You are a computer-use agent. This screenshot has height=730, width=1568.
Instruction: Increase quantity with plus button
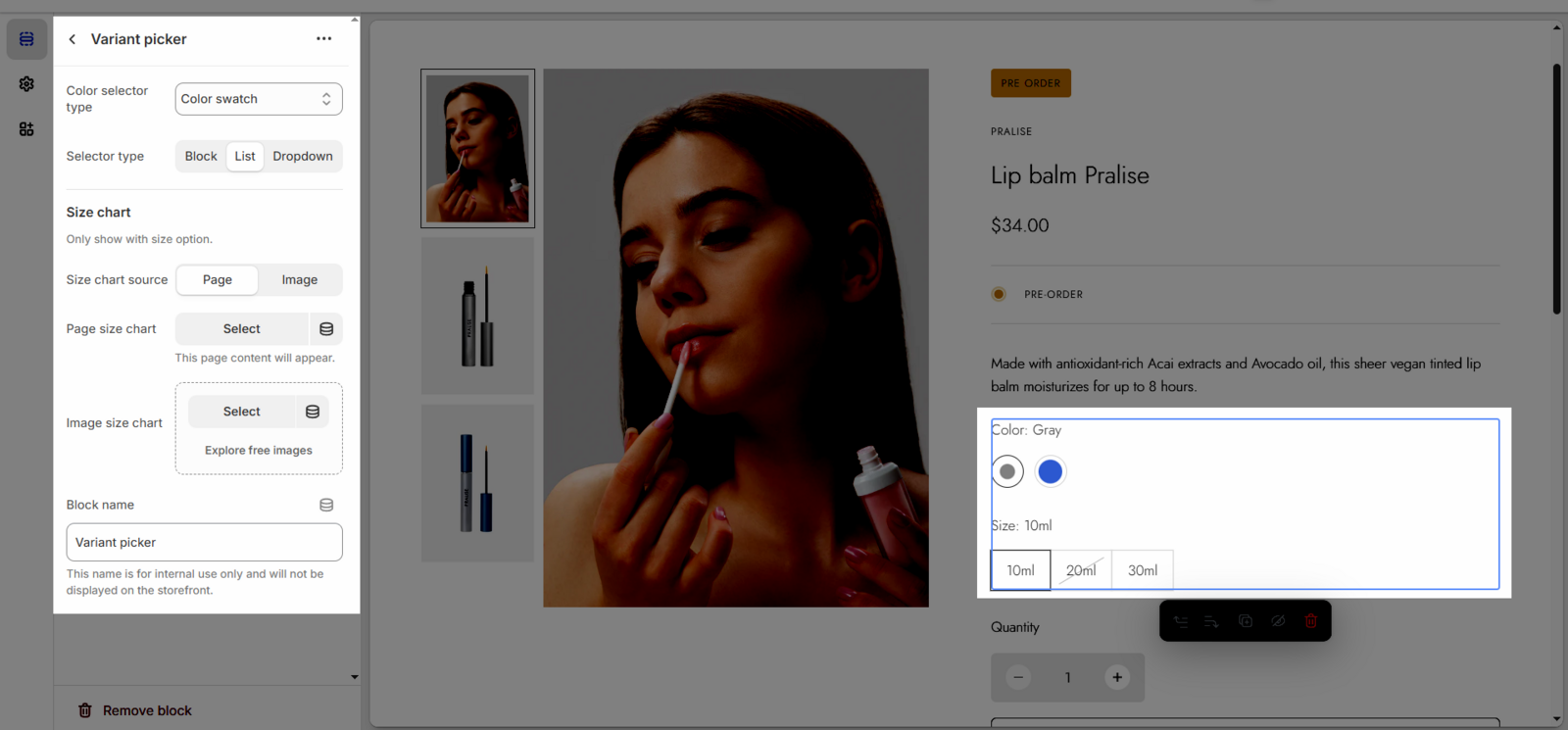point(1116,677)
